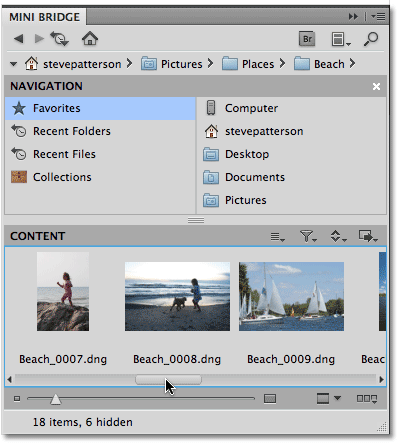Select the Beach_0008.dng thumbnail
Screen dimensions: 397x443
(177, 296)
